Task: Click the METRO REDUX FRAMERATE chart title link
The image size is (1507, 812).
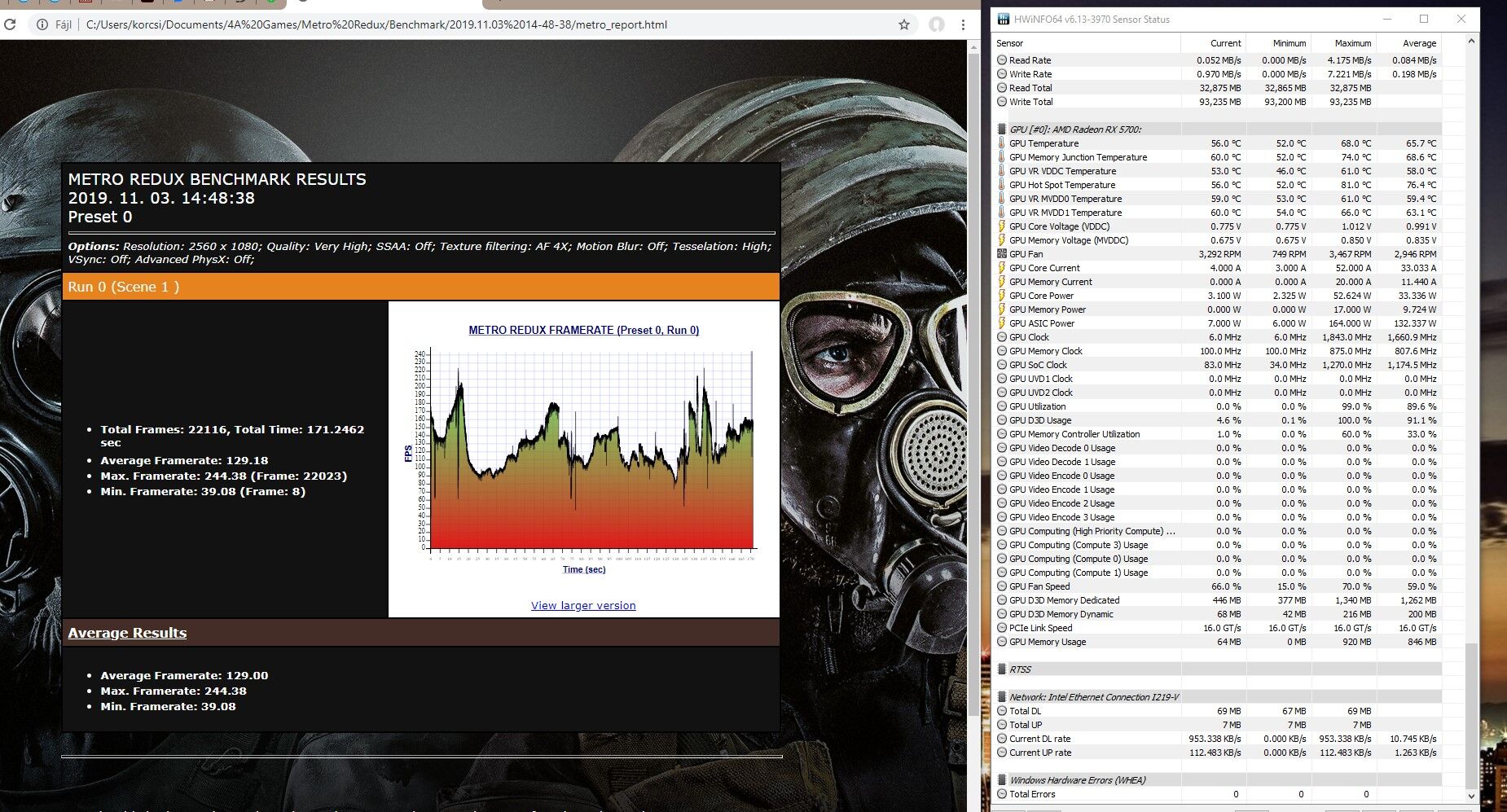Action: click(x=583, y=330)
